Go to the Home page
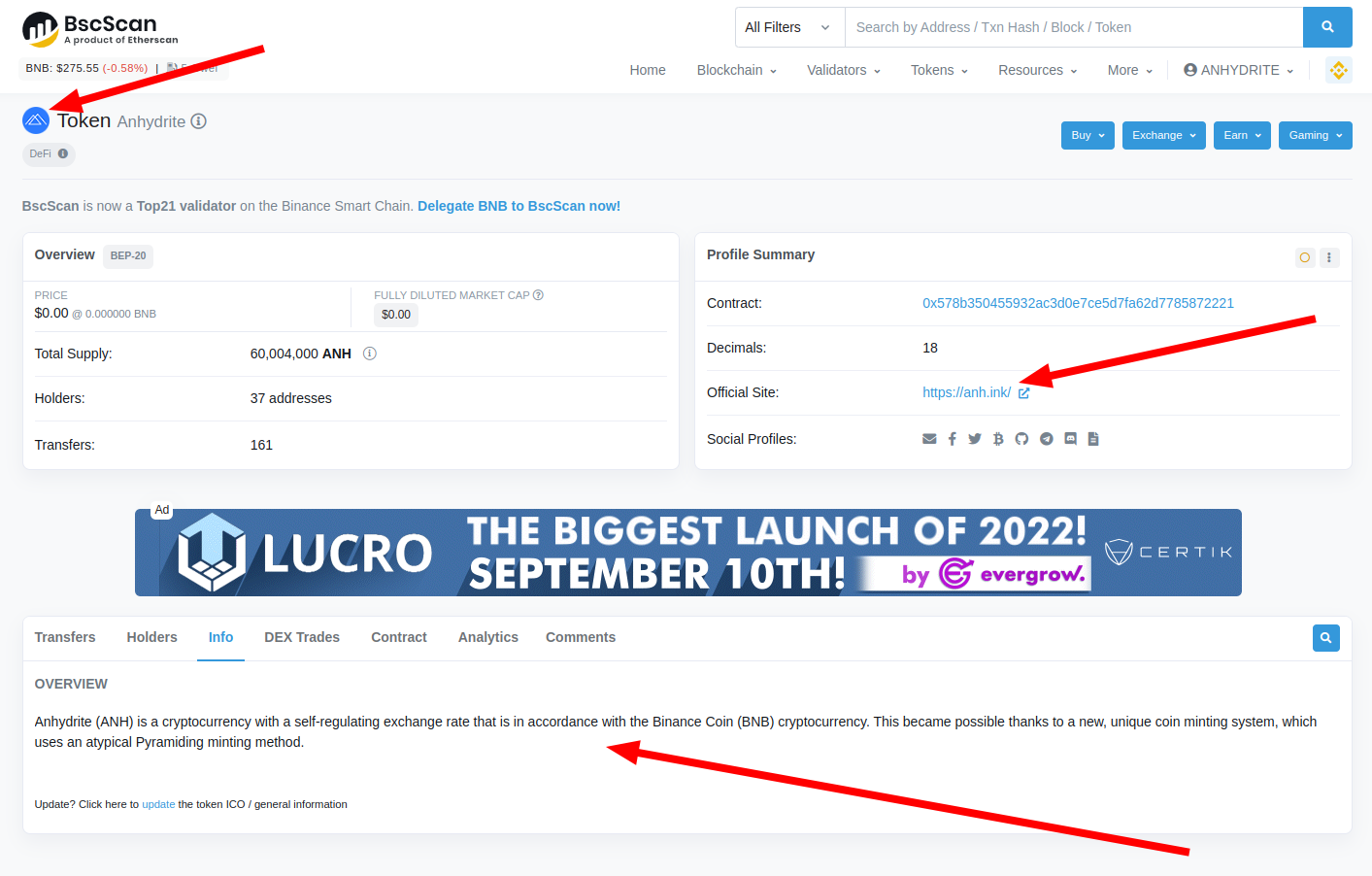 [x=648, y=70]
